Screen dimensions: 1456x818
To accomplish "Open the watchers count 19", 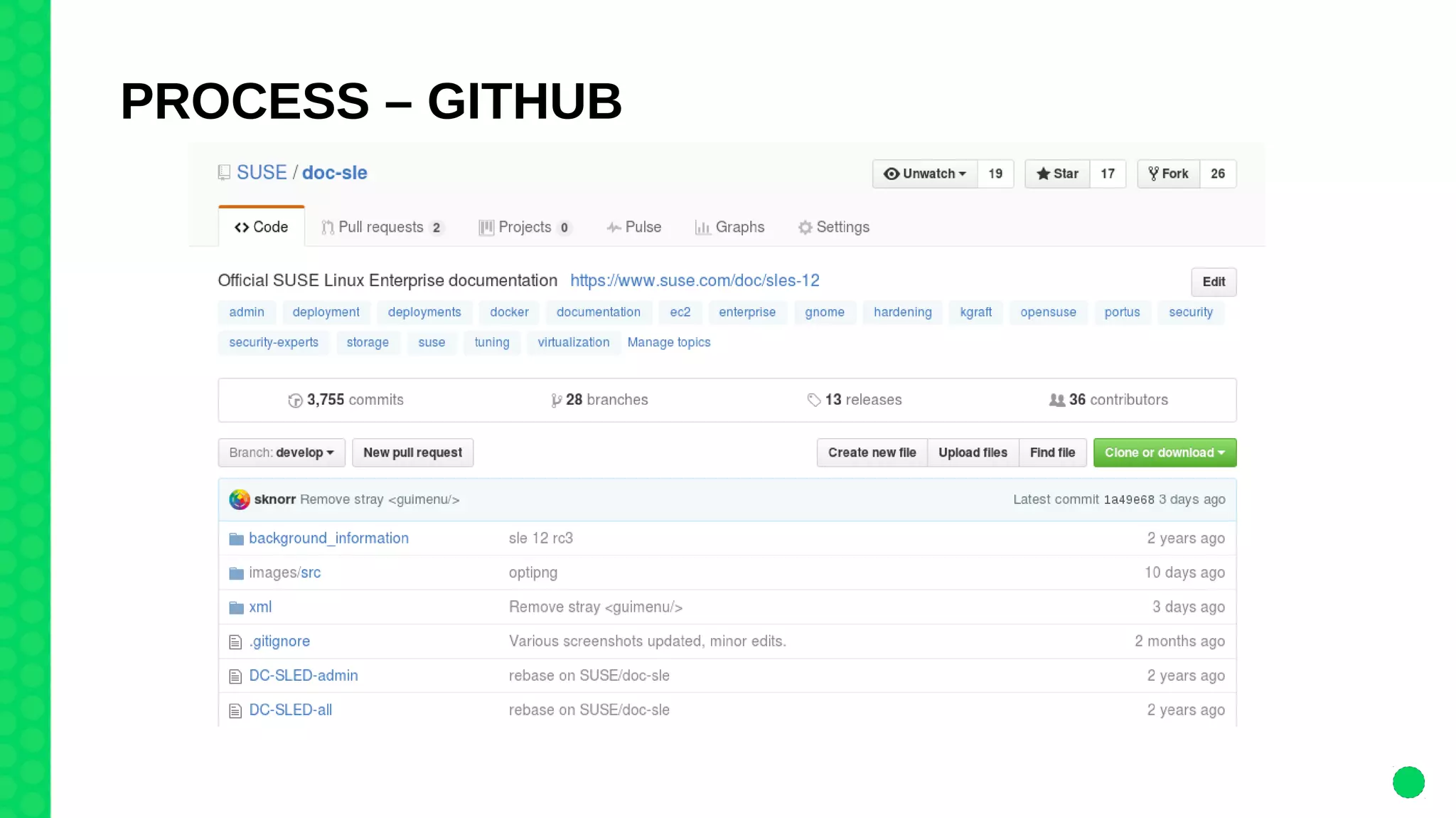I will [x=995, y=174].
